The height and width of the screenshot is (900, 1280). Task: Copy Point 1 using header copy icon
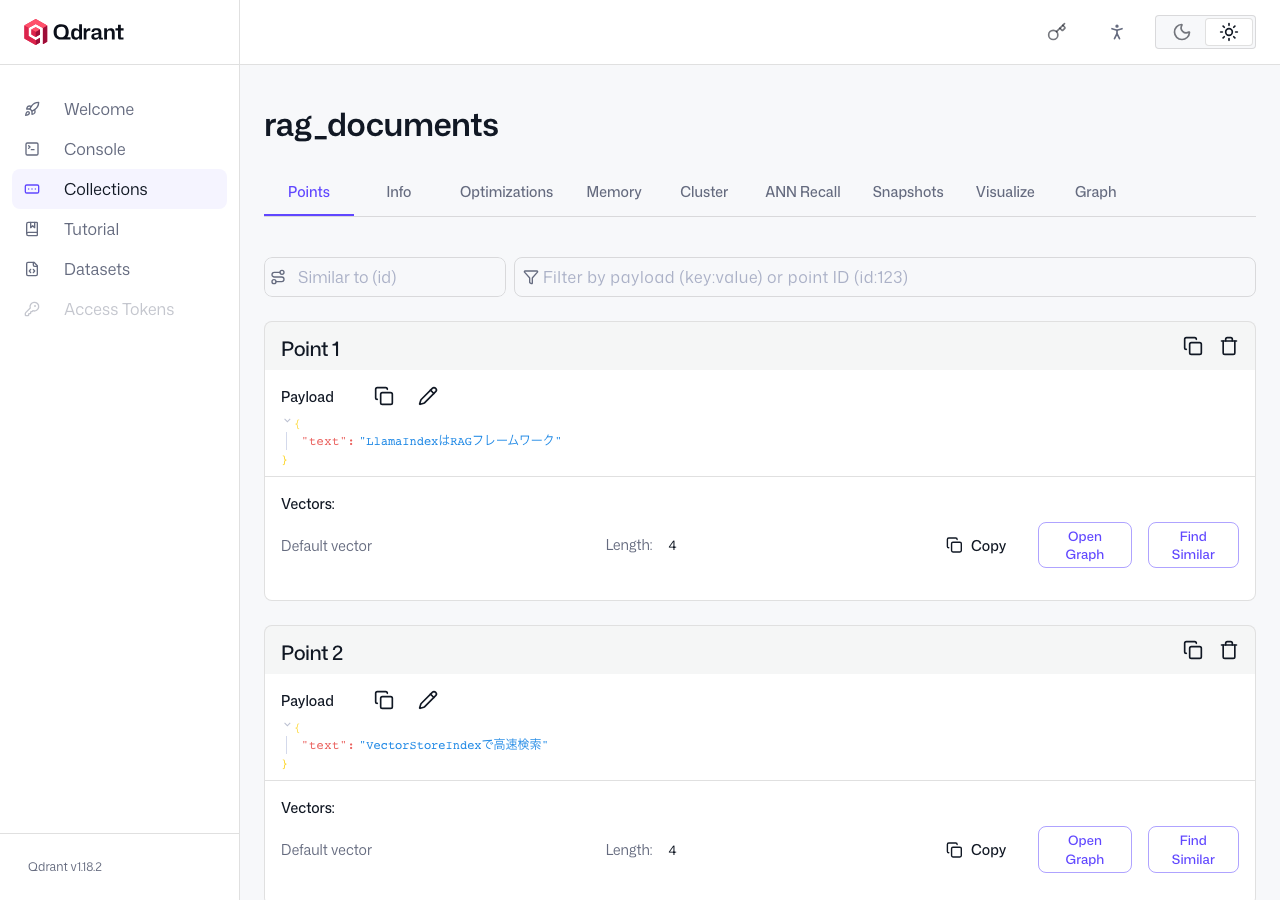pos(1193,346)
